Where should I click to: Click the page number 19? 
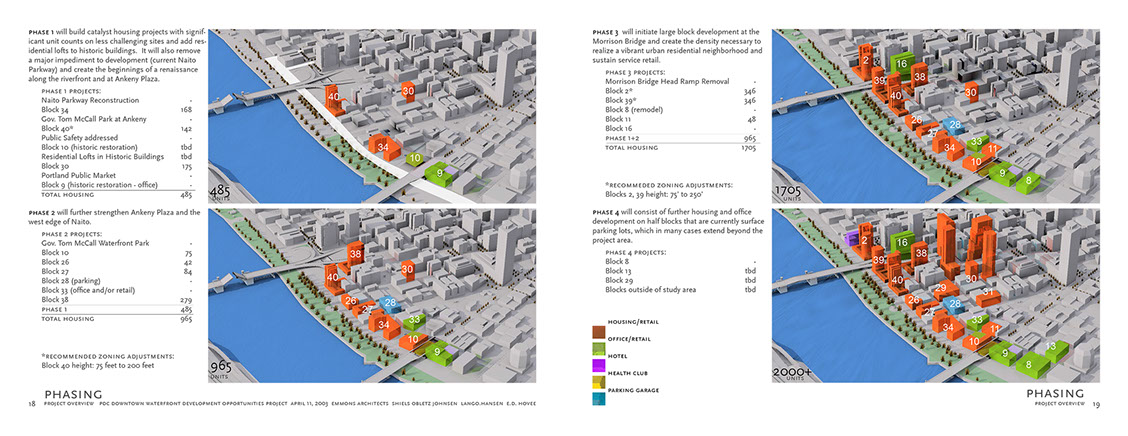click(1095, 403)
